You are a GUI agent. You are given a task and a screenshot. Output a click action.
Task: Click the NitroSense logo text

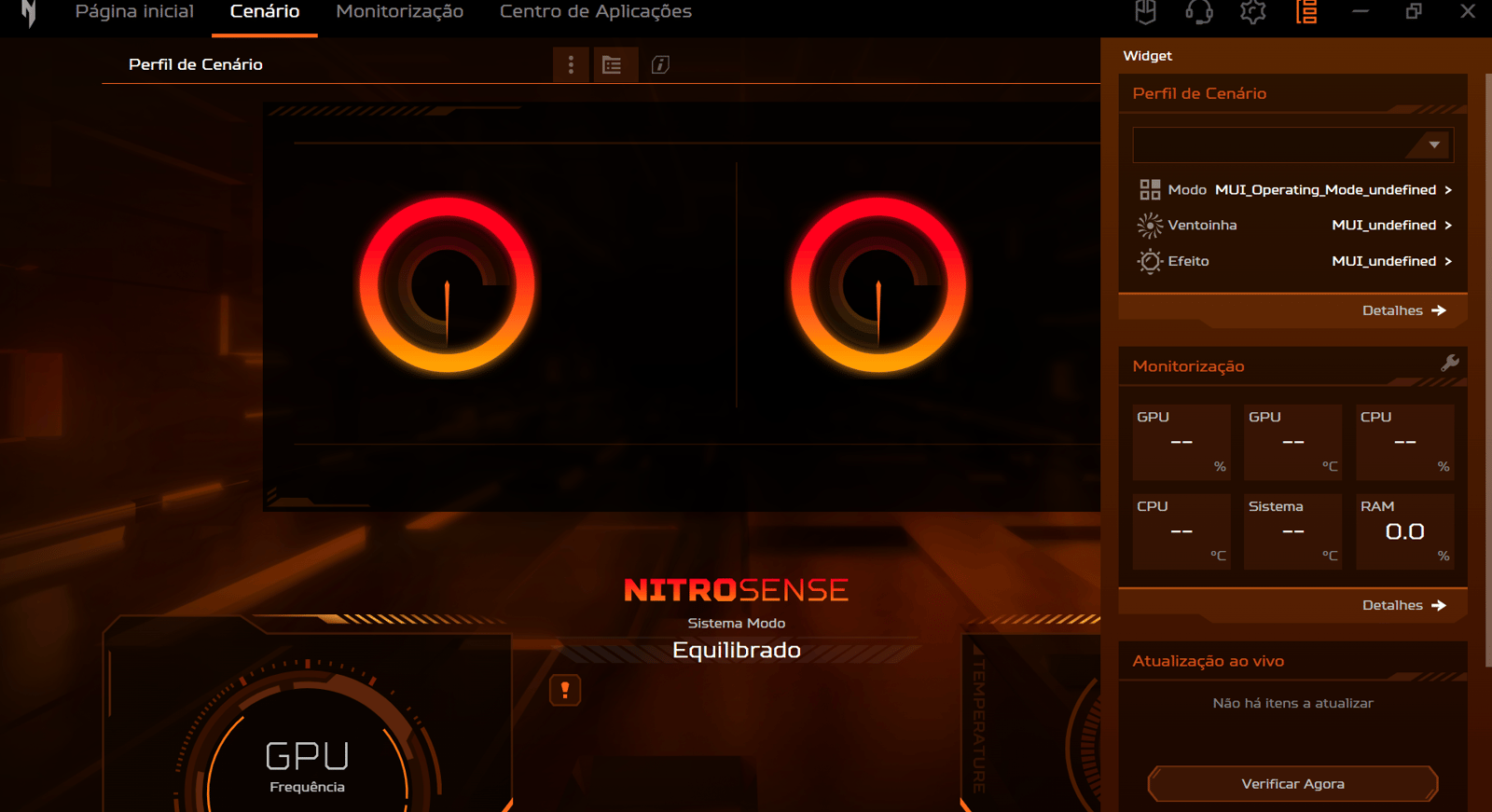[737, 590]
